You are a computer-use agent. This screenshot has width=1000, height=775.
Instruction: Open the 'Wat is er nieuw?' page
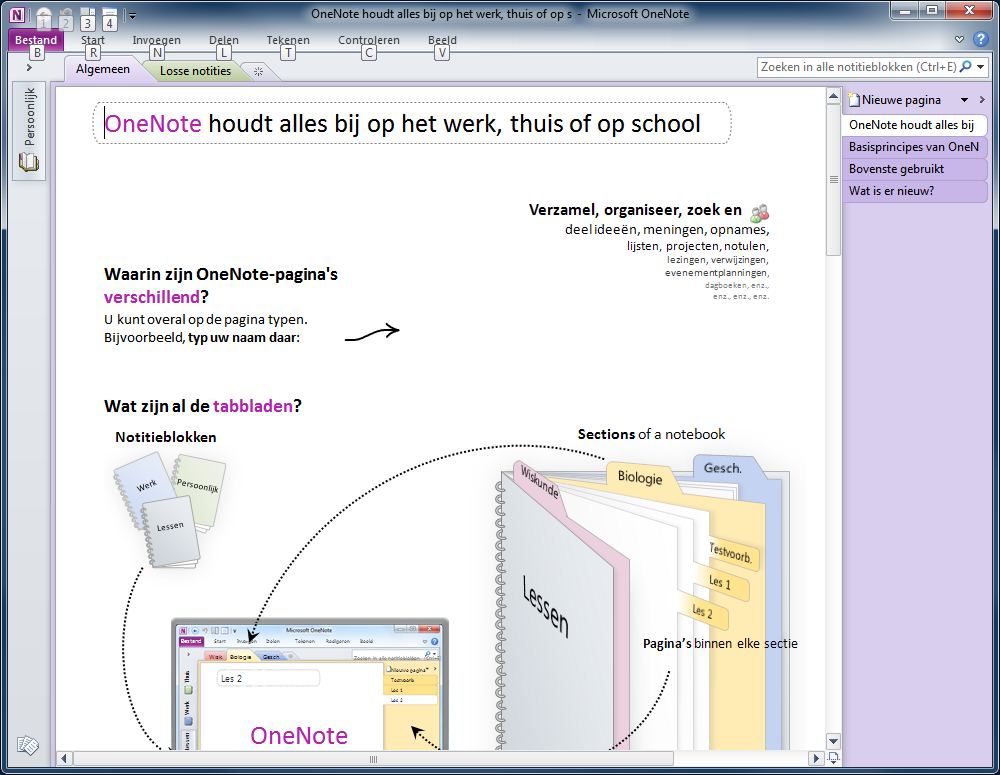tap(914, 191)
